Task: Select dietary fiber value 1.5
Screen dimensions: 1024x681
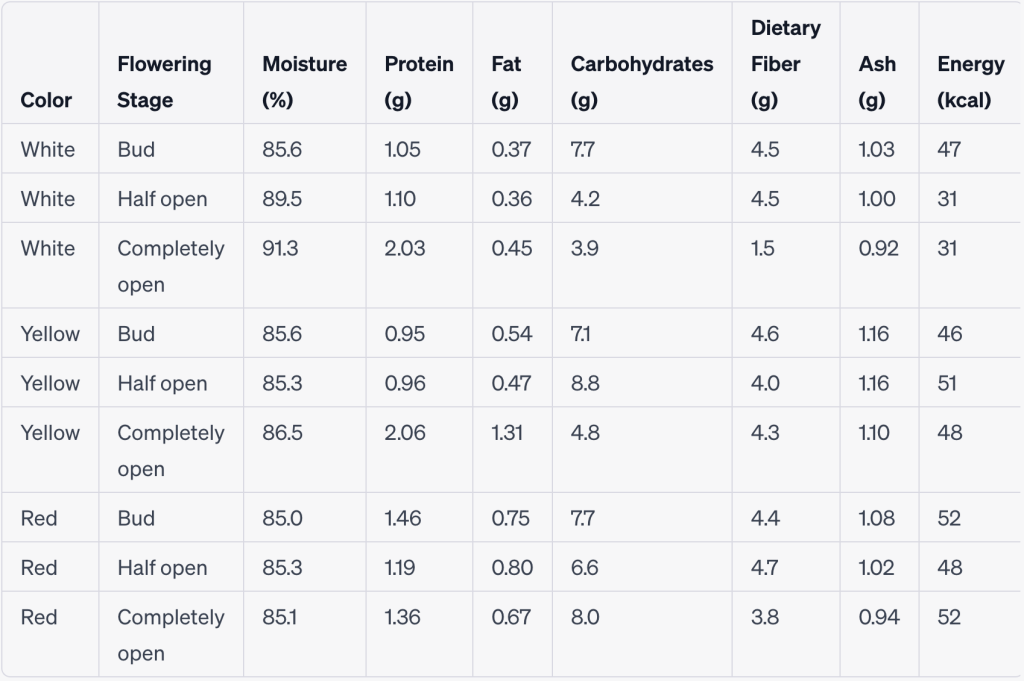Action: click(762, 249)
